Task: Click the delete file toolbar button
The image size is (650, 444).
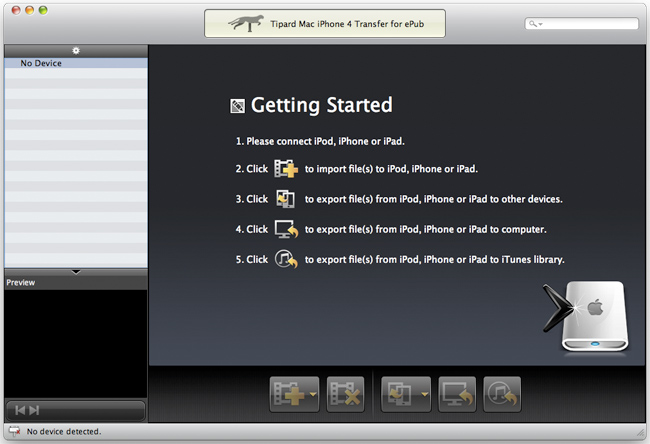Action: tap(345, 394)
